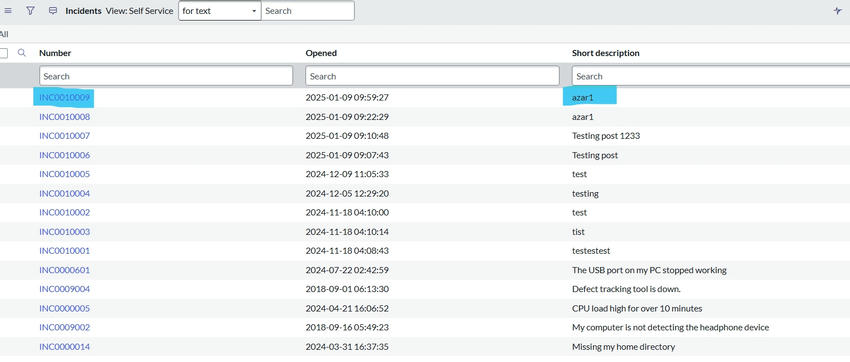Screen dimensions: 850x362
Task: Expand the "for text" search dropdown
Action: [220, 11]
